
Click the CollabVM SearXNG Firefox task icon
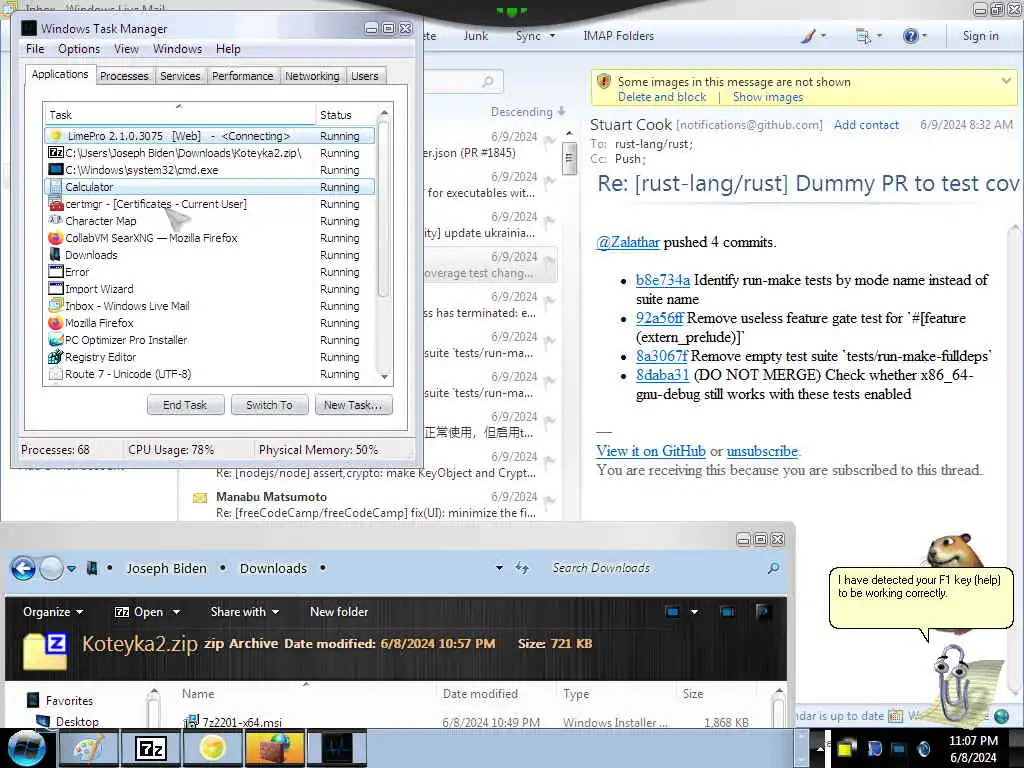pos(56,238)
